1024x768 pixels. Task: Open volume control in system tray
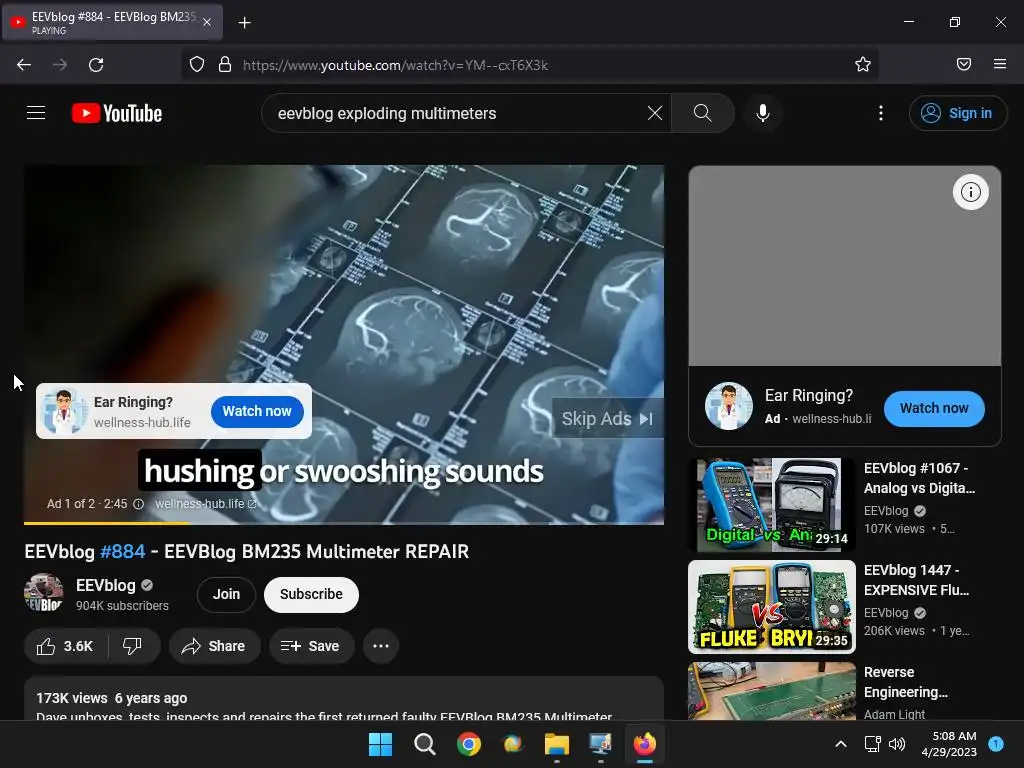(897, 744)
